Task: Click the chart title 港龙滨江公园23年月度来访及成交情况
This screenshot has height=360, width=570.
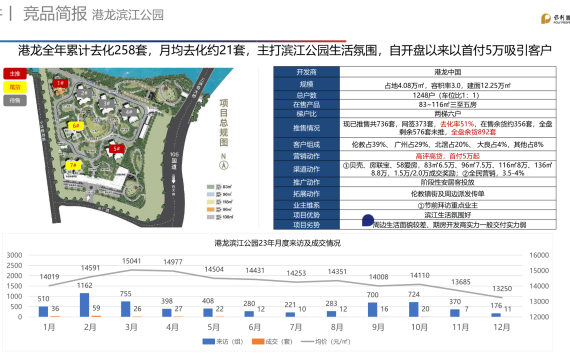Action: pos(277,243)
